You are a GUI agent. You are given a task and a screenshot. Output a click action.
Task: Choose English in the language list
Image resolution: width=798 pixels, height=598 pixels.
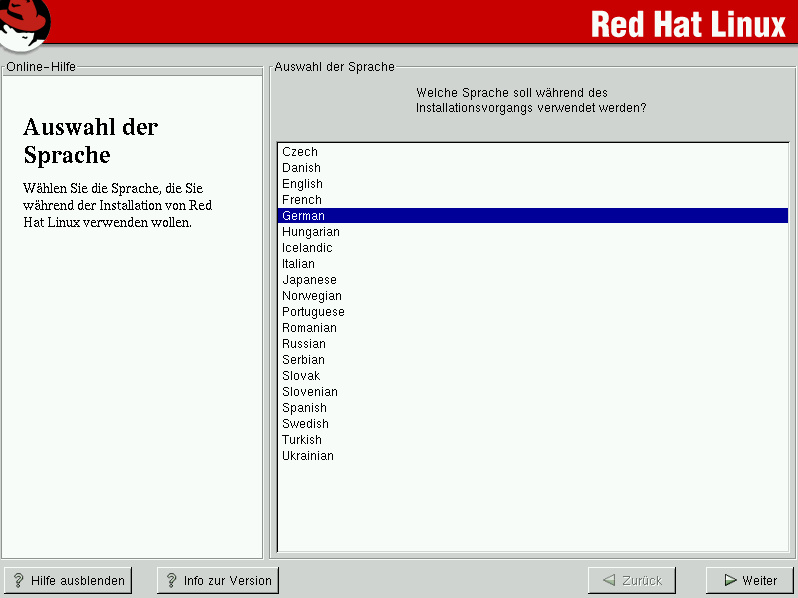tap(302, 184)
